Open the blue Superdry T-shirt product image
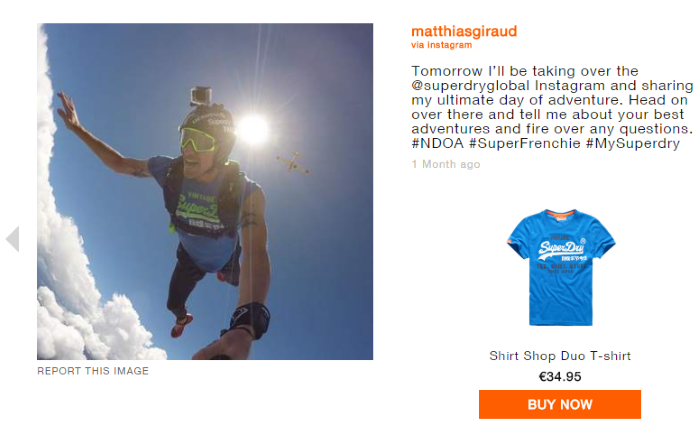The image size is (700, 427). (x=561, y=268)
